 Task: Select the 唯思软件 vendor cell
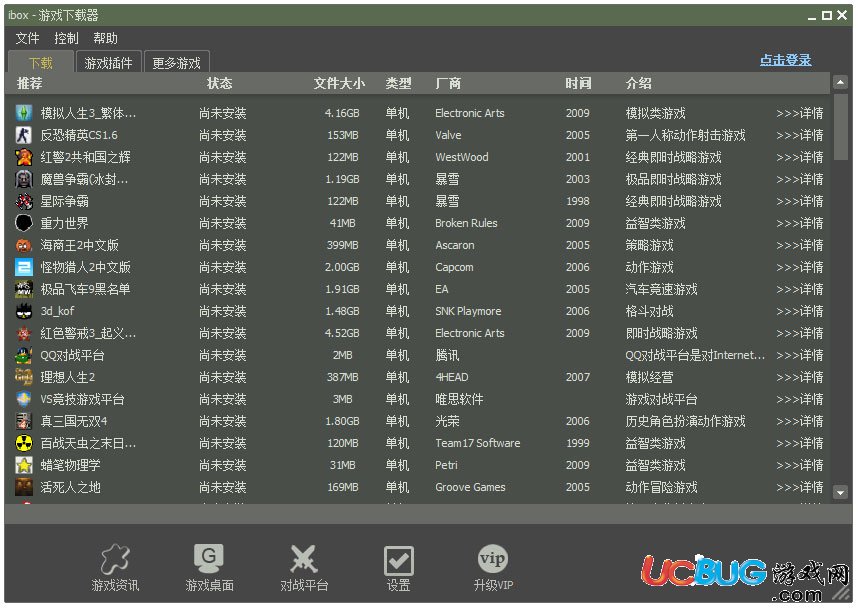pos(459,399)
